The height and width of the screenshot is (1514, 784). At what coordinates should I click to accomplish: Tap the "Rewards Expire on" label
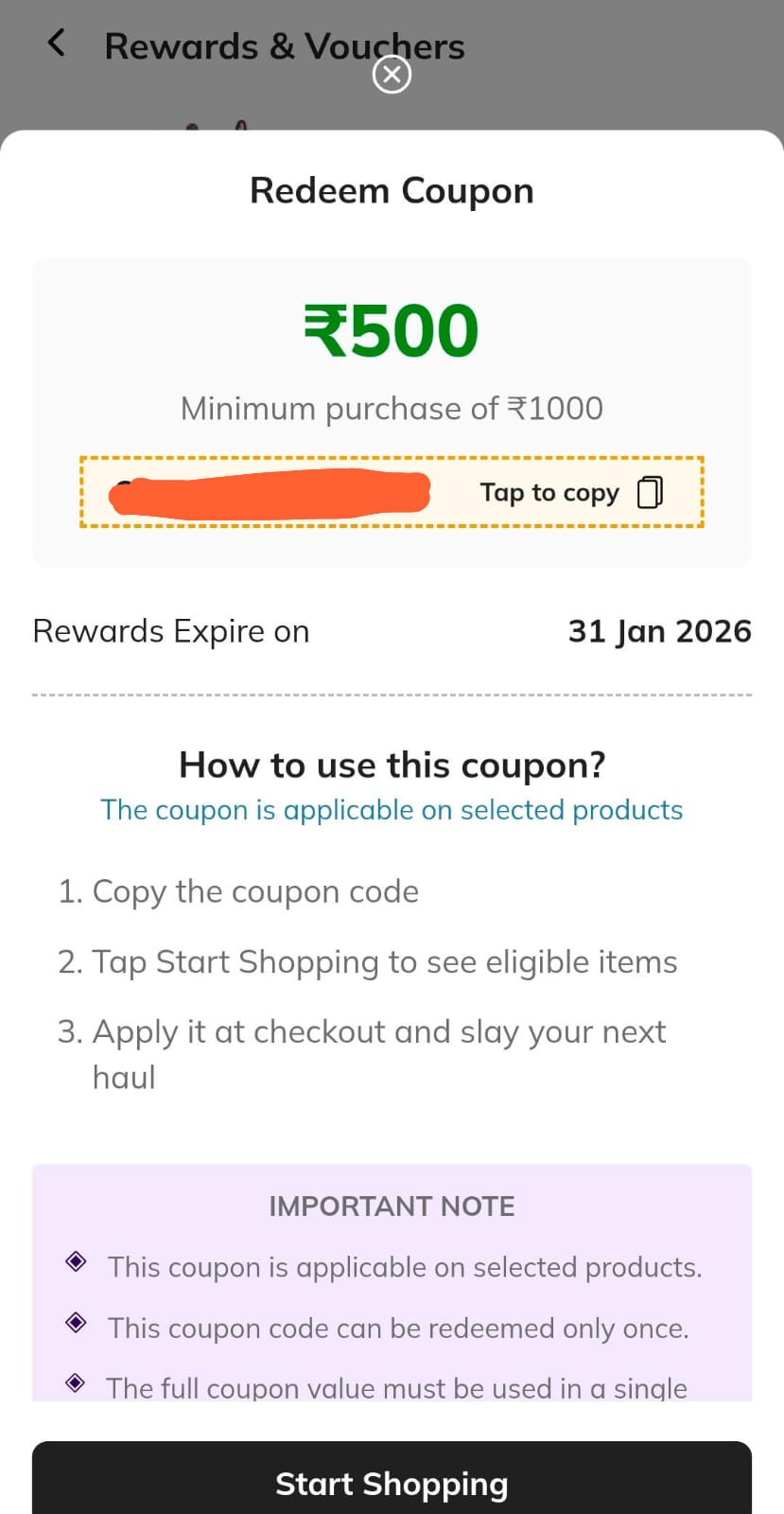(171, 631)
